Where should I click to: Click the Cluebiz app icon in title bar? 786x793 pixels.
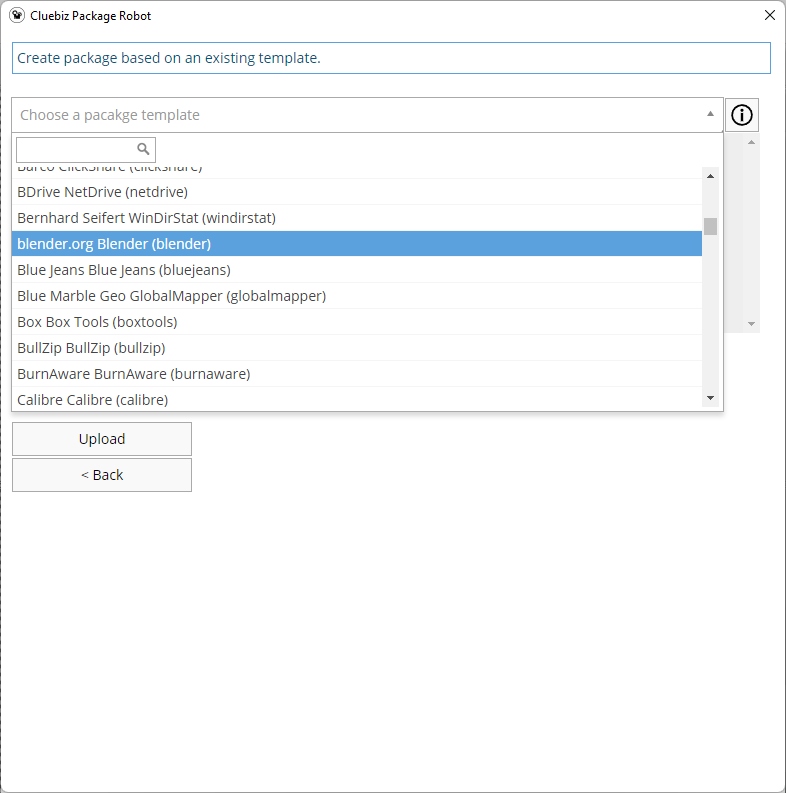(x=16, y=16)
